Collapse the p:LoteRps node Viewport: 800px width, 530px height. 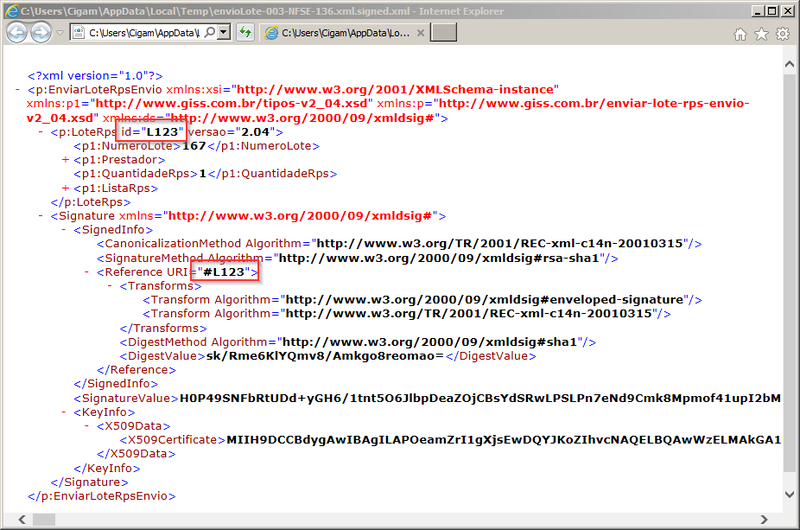pyautogui.click(x=41, y=132)
